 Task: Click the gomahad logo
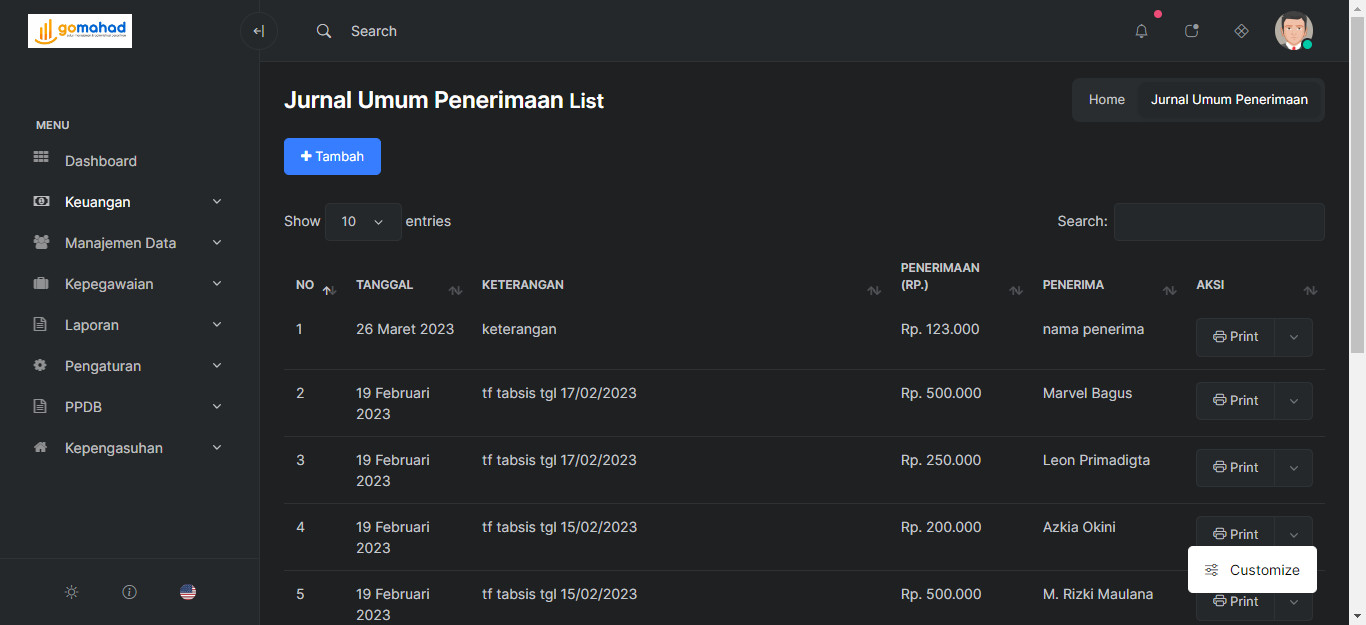80,31
